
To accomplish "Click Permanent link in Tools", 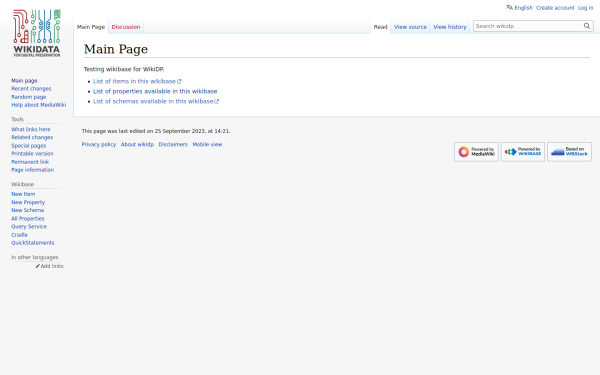I will point(30,162).
